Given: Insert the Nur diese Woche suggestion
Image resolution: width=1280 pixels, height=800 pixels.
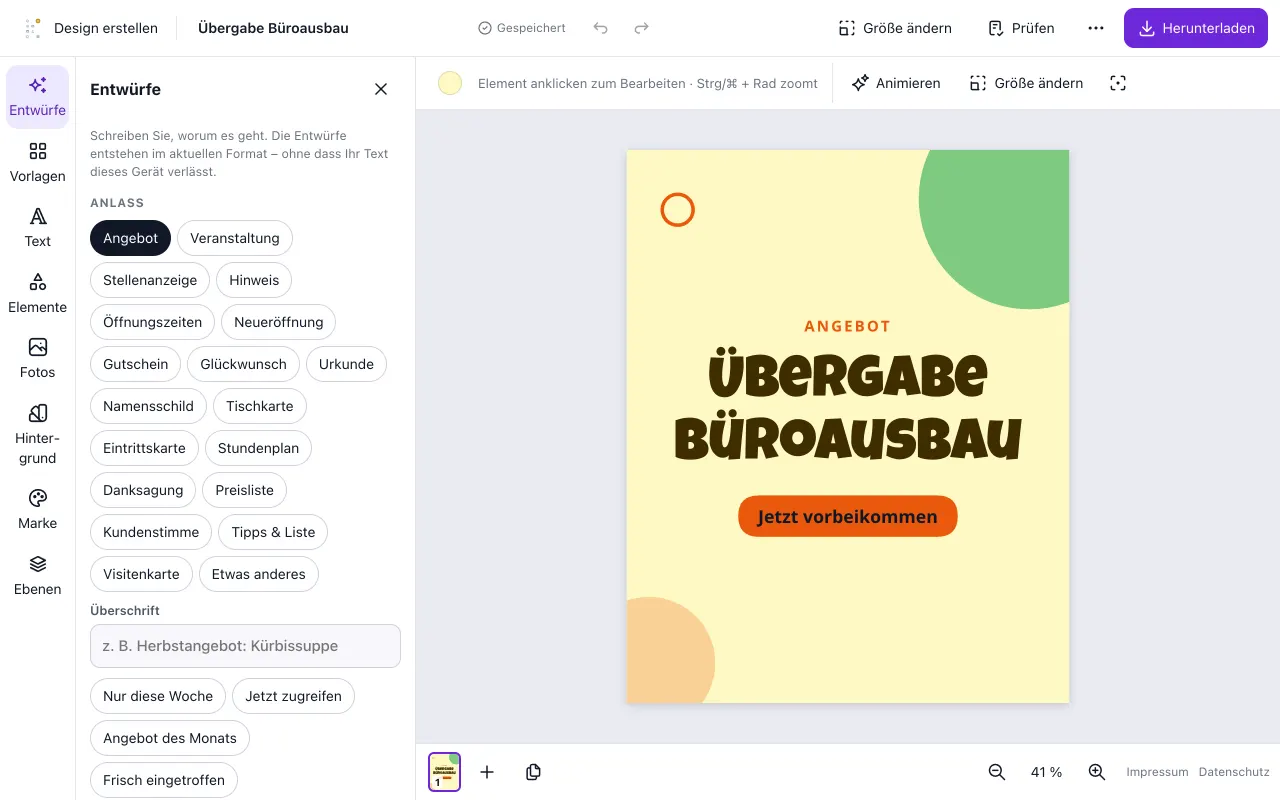Looking at the screenshot, I should [158, 696].
